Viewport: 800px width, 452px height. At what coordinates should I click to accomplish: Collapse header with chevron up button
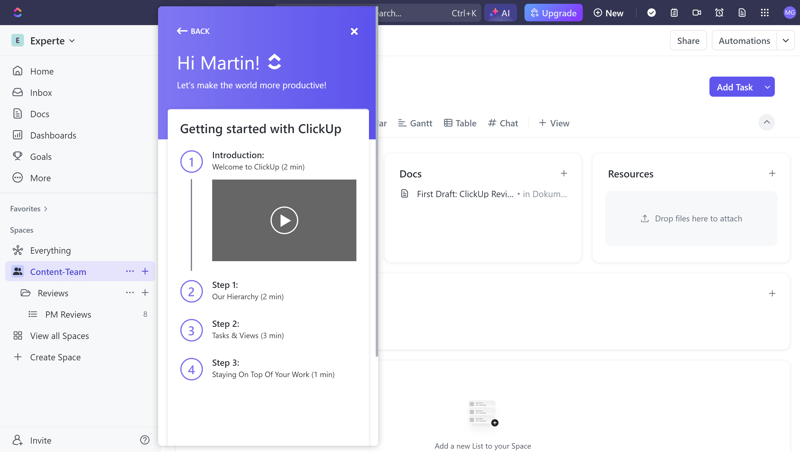tap(766, 122)
